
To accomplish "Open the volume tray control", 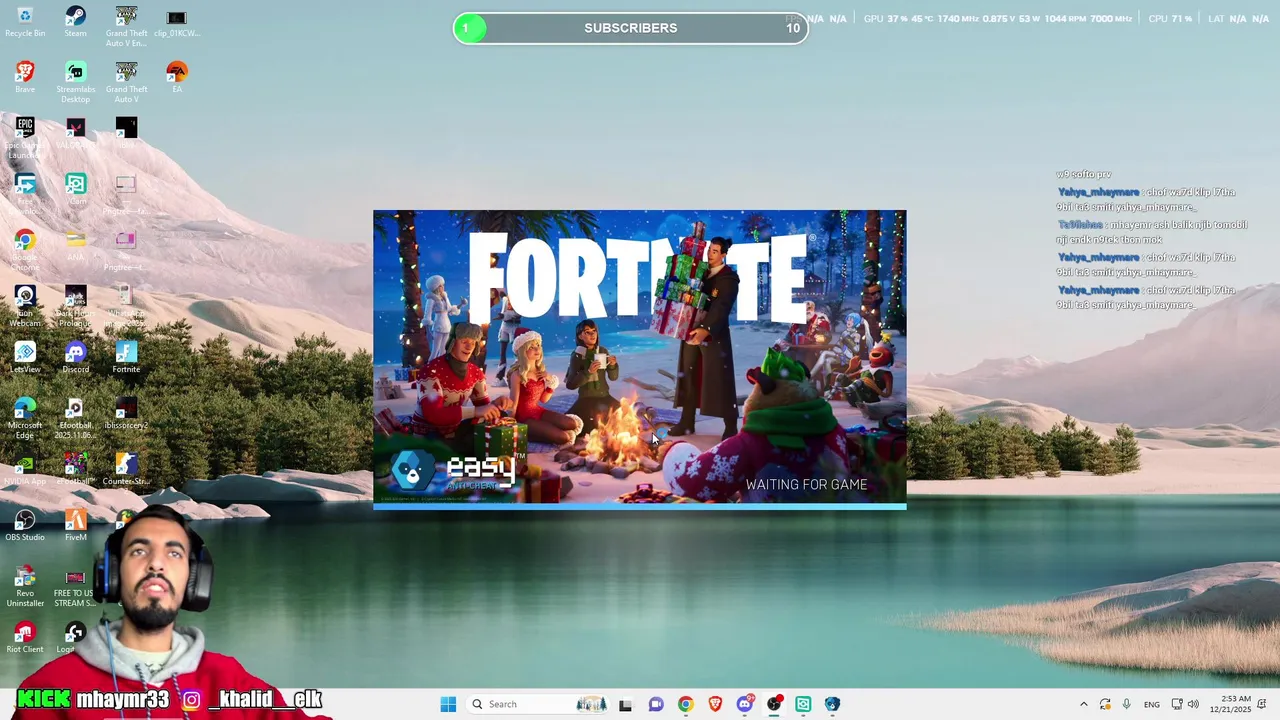I will click(1193, 704).
